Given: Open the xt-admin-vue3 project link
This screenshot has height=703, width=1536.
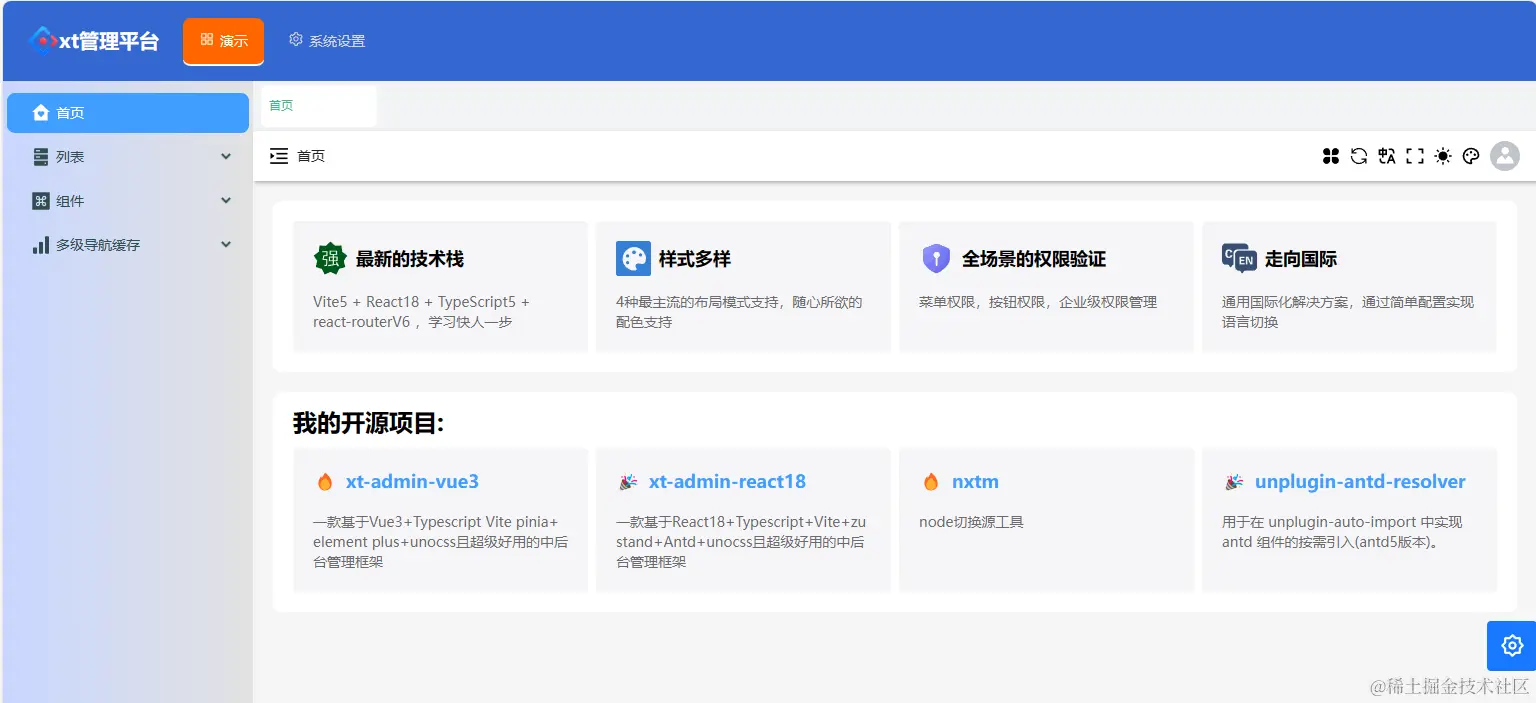Looking at the screenshot, I should (412, 482).
